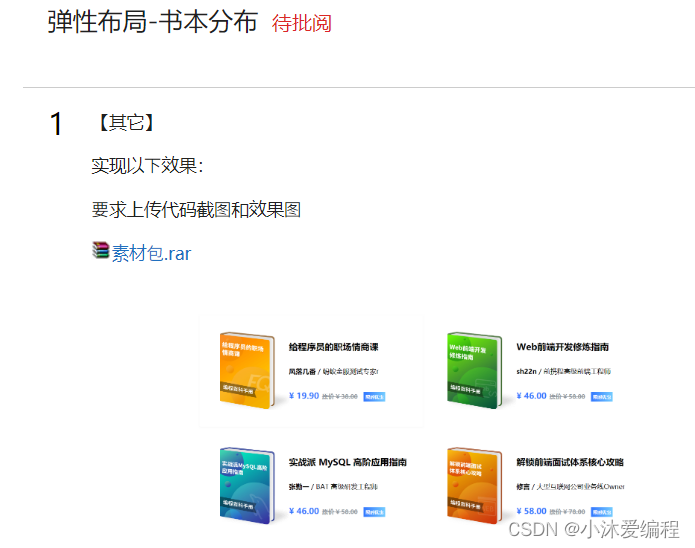Select the 【其它】 question type label
Screen dimensions: 695x548
[x=125, y=122]
